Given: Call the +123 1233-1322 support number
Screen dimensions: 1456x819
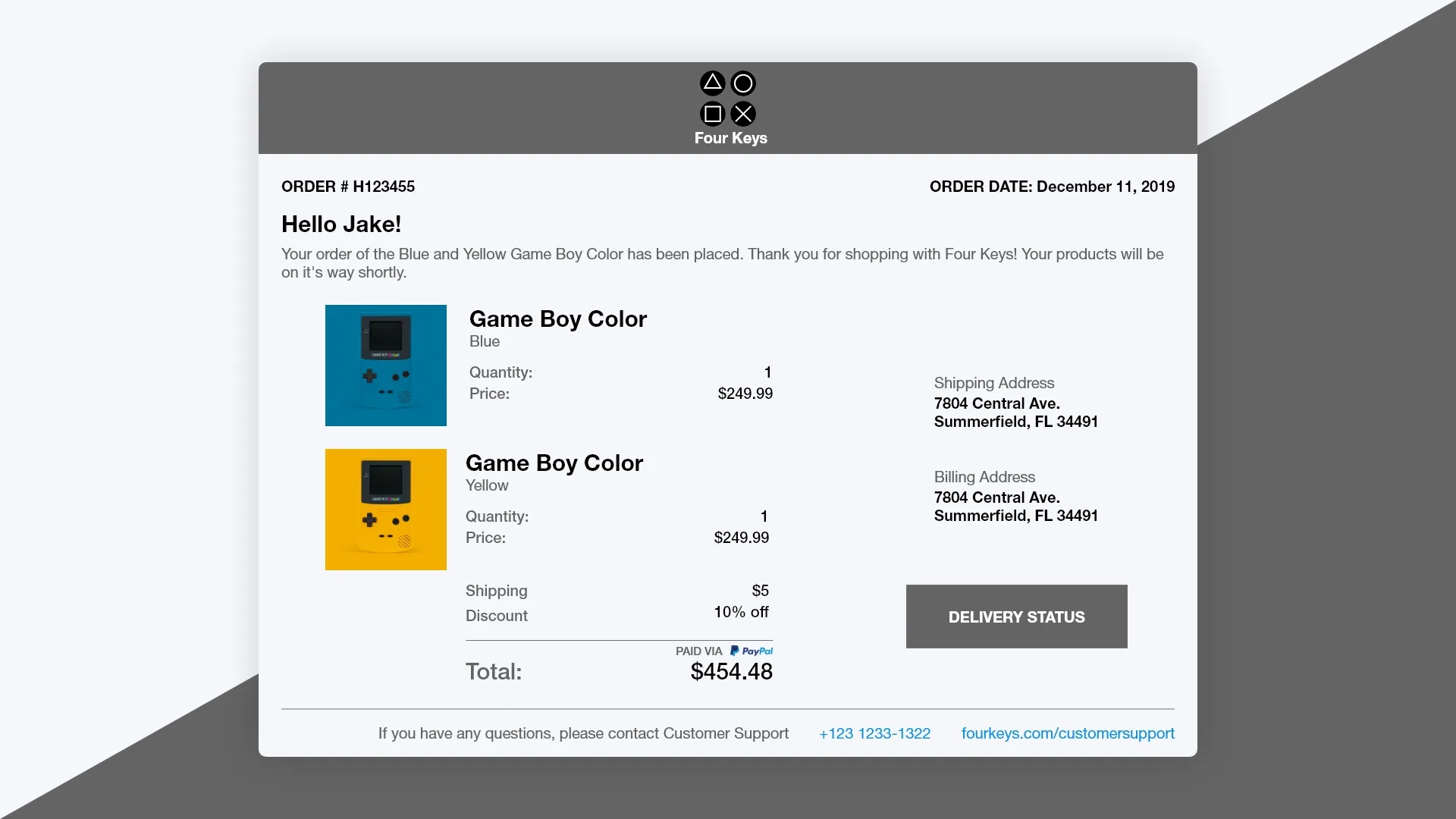Looking at the screenshot, I should click(874, 733).
